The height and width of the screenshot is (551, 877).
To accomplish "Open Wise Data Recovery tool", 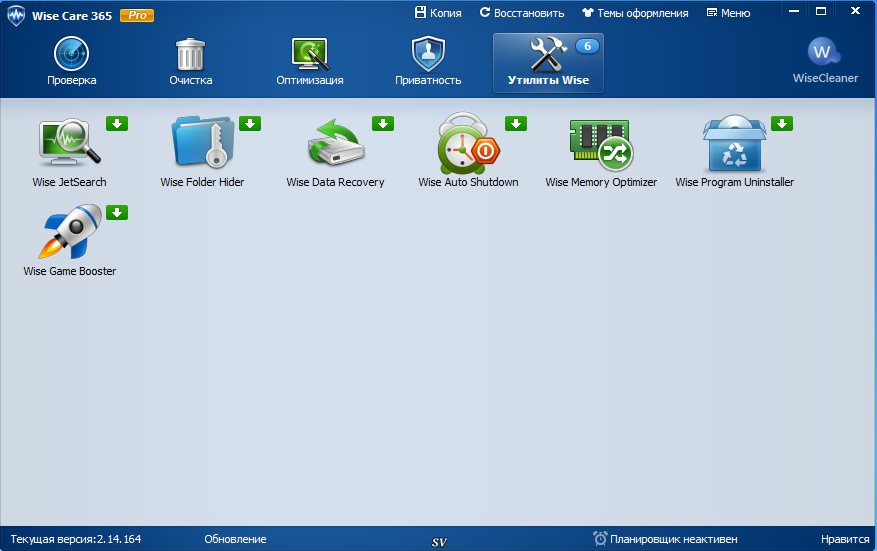I will [335, 144].
